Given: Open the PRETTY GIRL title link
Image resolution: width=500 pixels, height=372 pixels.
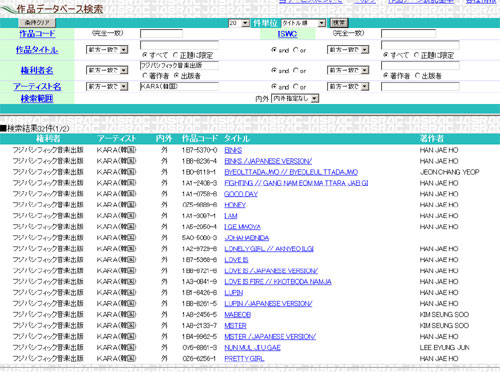Looking at the screenshot, I should click(244, 359).
